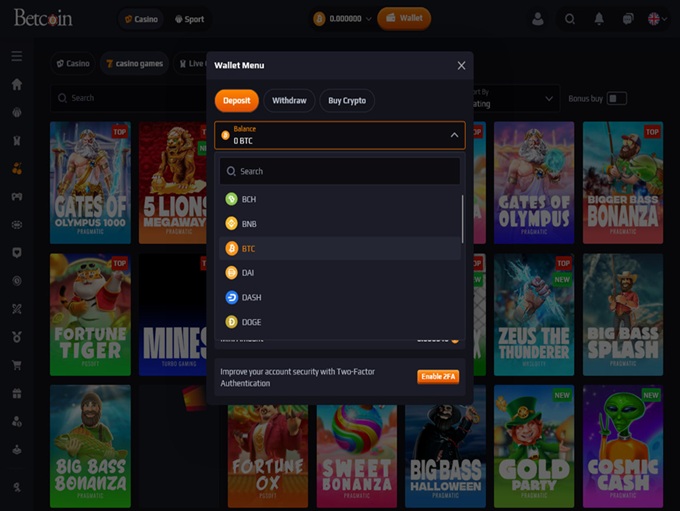Close the Wallet Menu dialog
Screen dimensions: 680x511
pos(461,65)
